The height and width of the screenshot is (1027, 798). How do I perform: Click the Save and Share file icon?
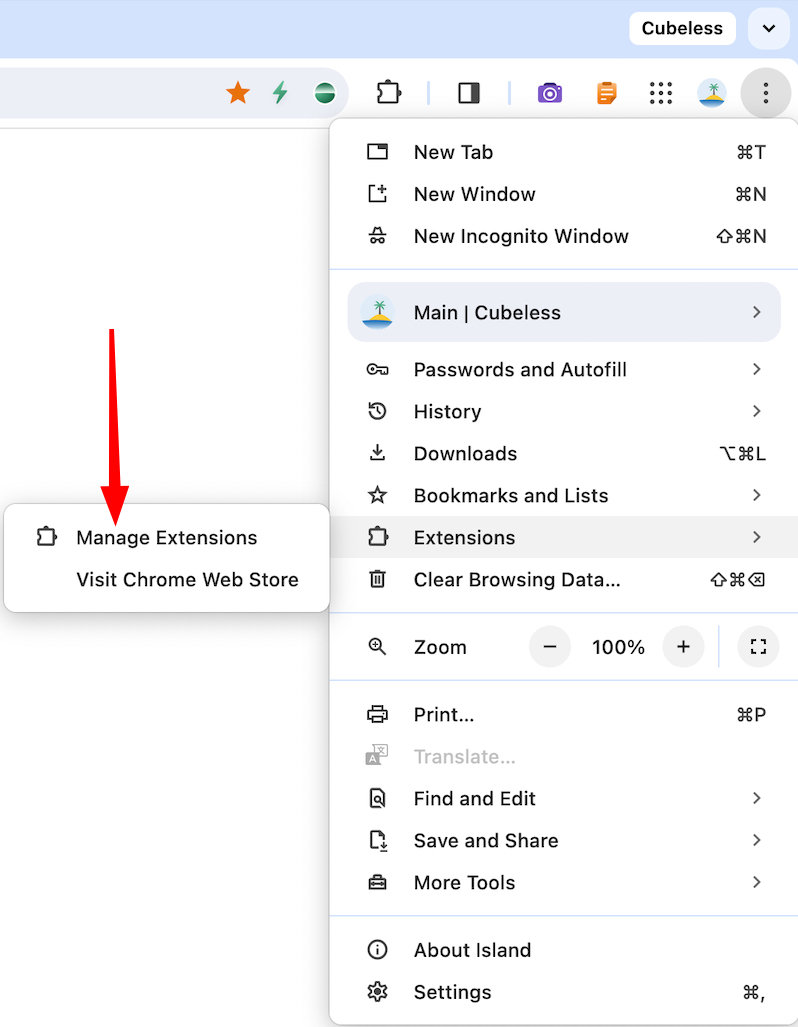379,840
